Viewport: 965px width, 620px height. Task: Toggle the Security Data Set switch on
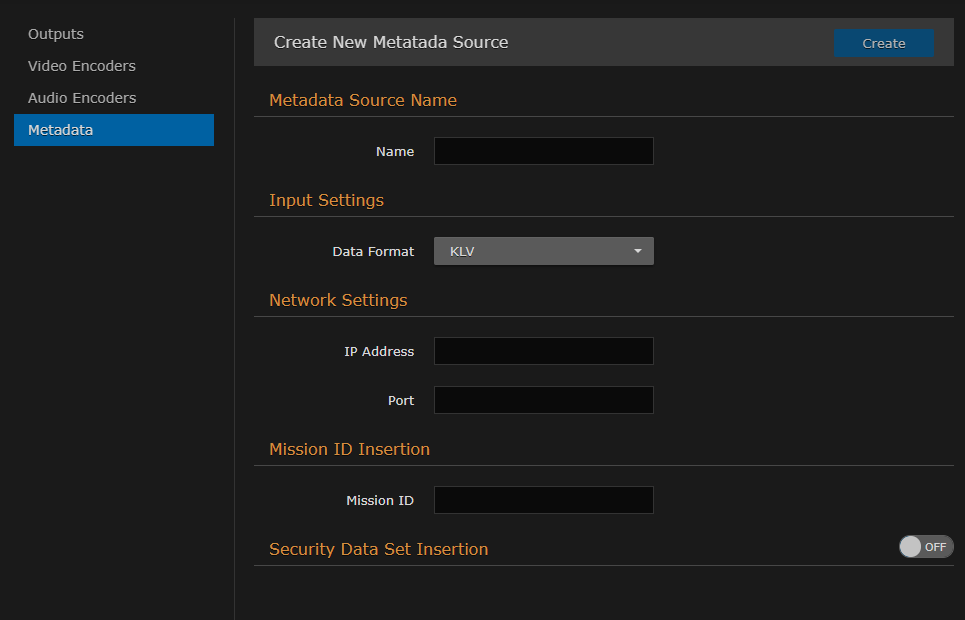[925, 547]
